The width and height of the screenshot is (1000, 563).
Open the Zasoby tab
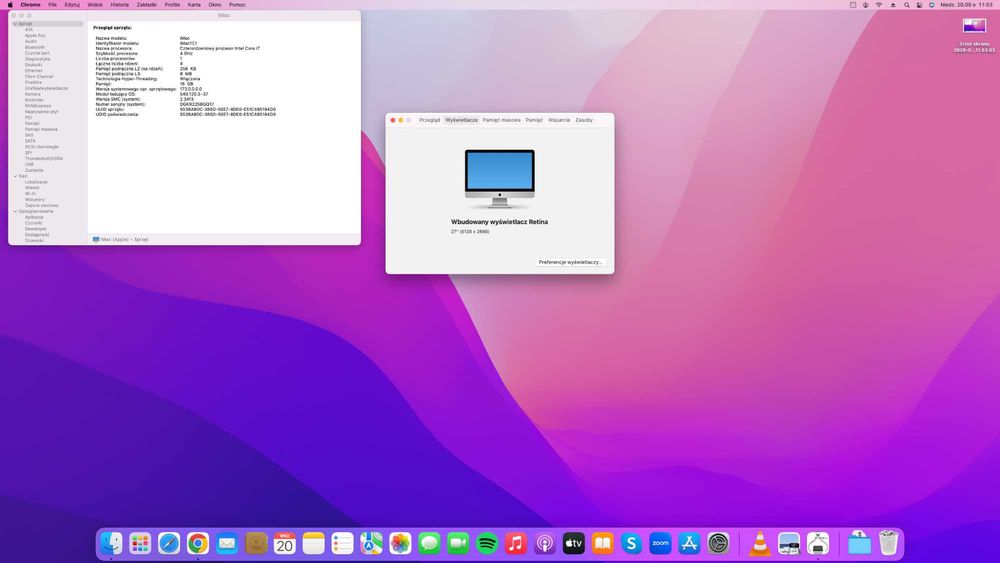584,120
